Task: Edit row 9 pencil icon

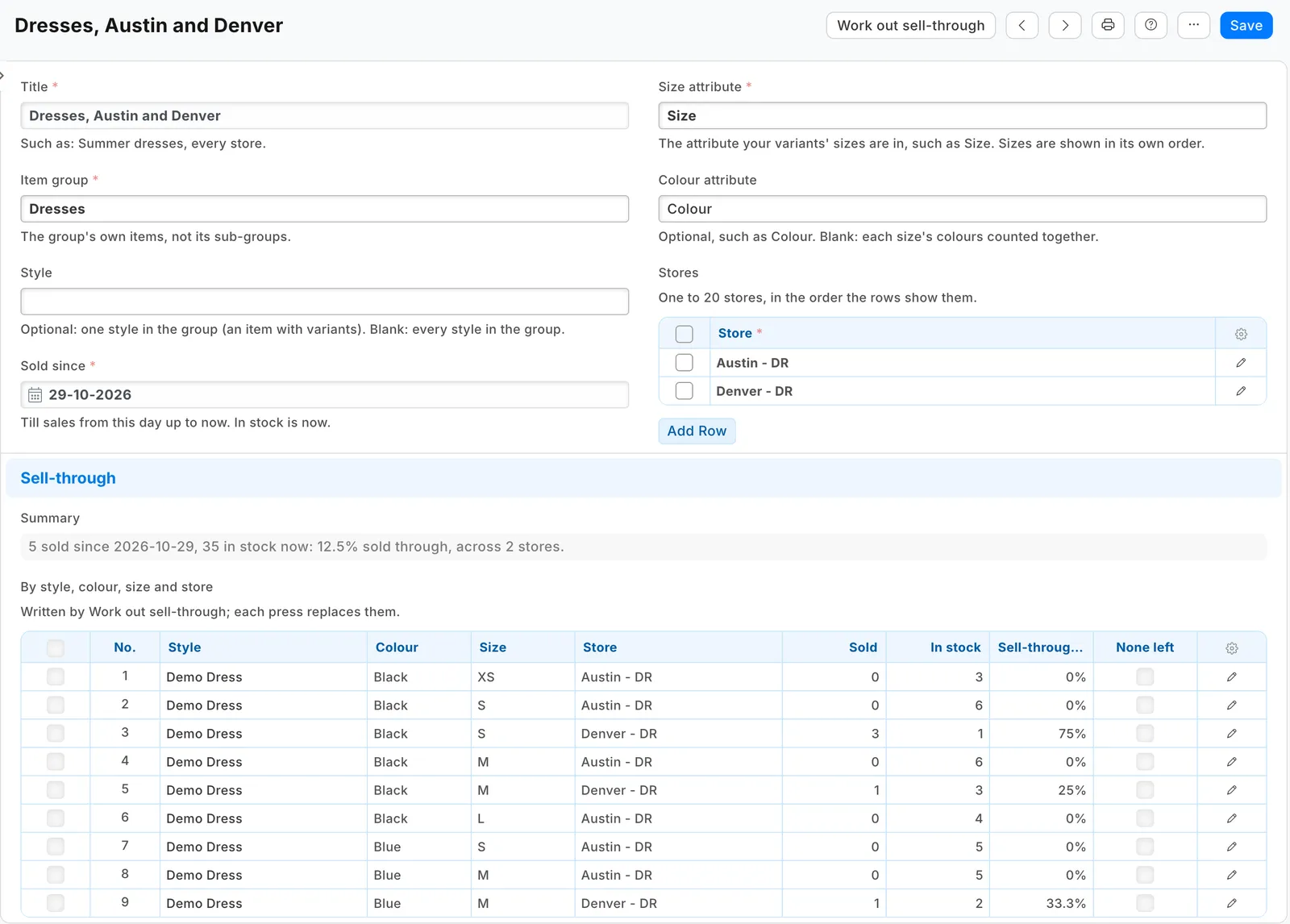Action: point(1231,903)
